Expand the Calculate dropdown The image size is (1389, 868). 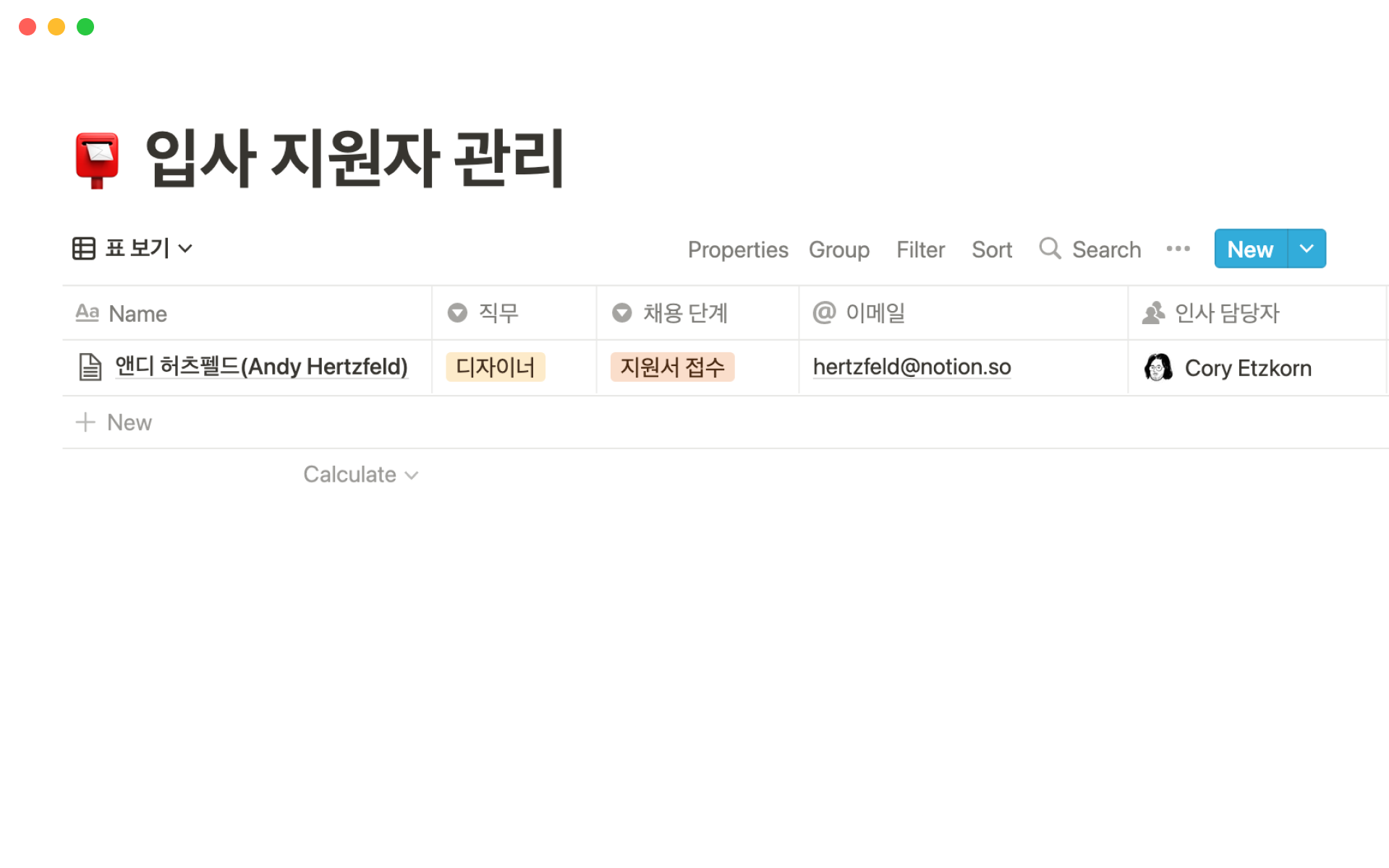(x=360, y=475)
